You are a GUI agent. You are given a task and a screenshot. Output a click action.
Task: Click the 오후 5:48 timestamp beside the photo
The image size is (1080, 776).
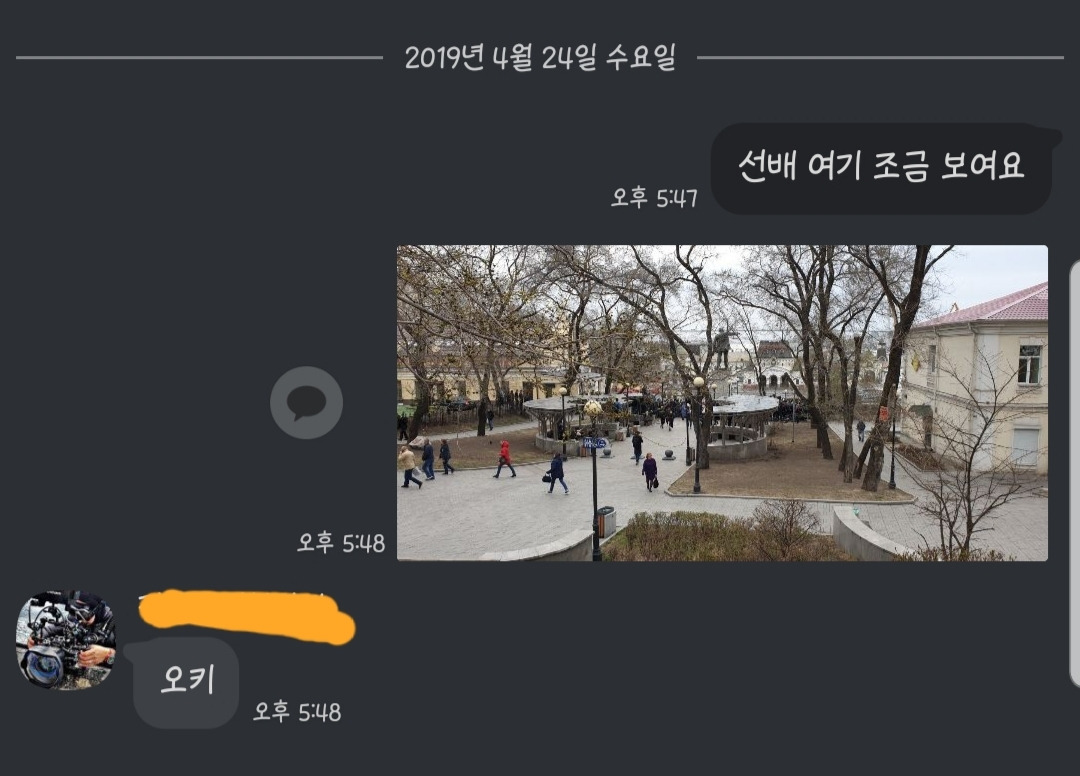tap(341, 543)
